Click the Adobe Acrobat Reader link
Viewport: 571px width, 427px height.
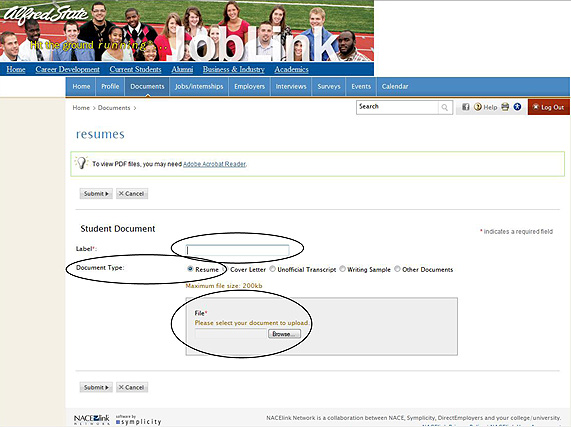click(x=214, y=164)
